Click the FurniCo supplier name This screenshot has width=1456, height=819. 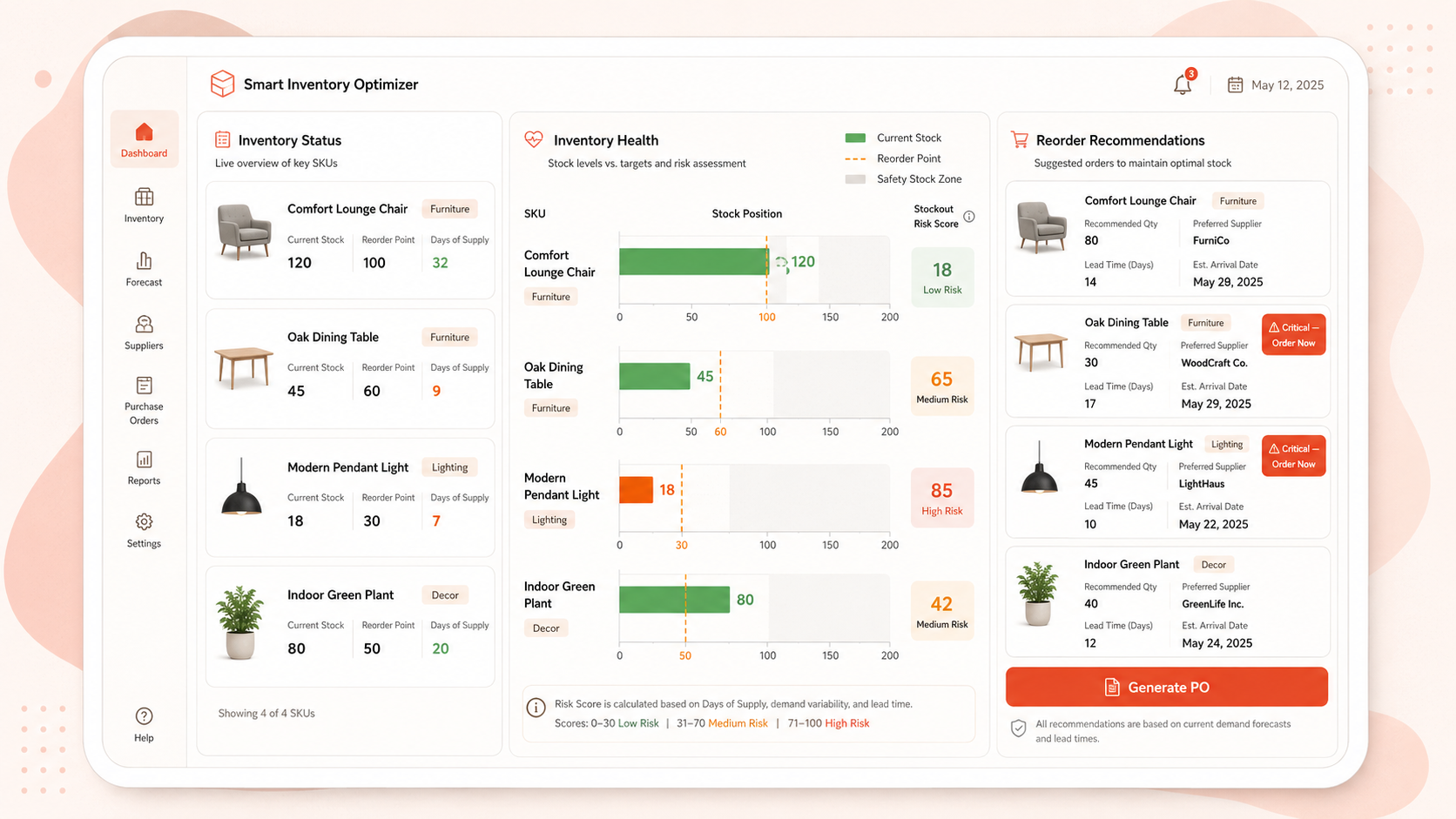1211,240
